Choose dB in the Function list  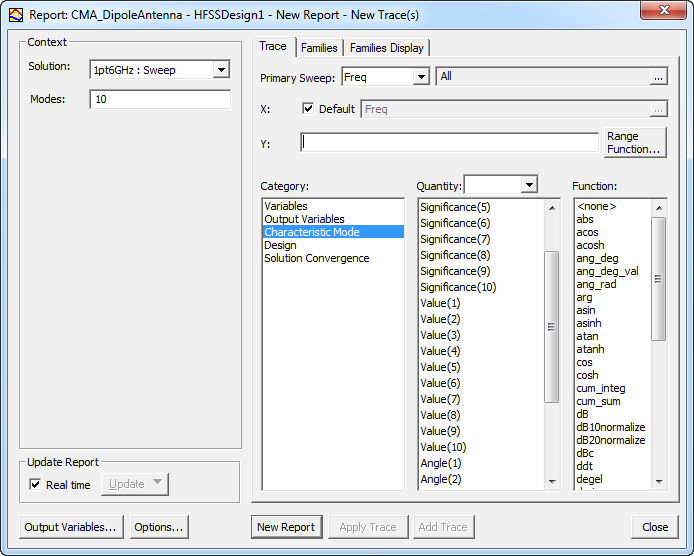(x=582, y=414)
